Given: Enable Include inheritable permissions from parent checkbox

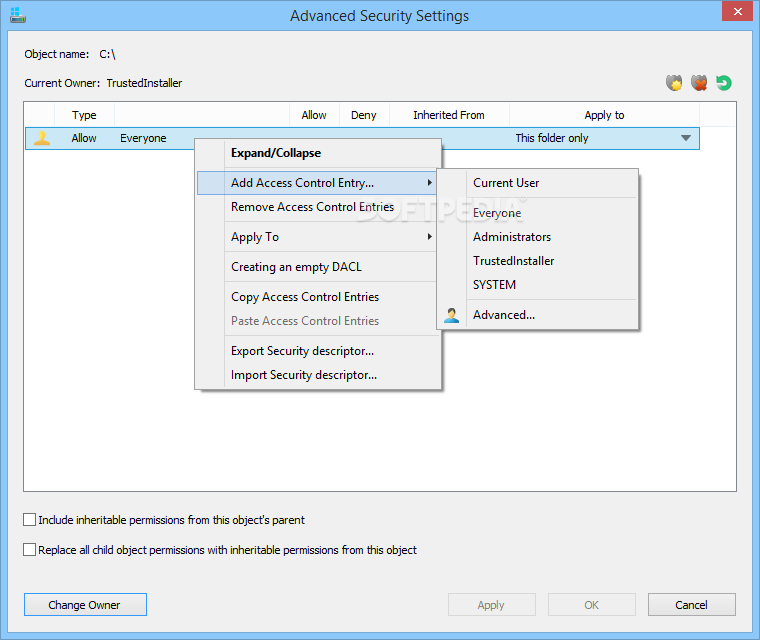Looking at the screenshot, I should [30, 520].
